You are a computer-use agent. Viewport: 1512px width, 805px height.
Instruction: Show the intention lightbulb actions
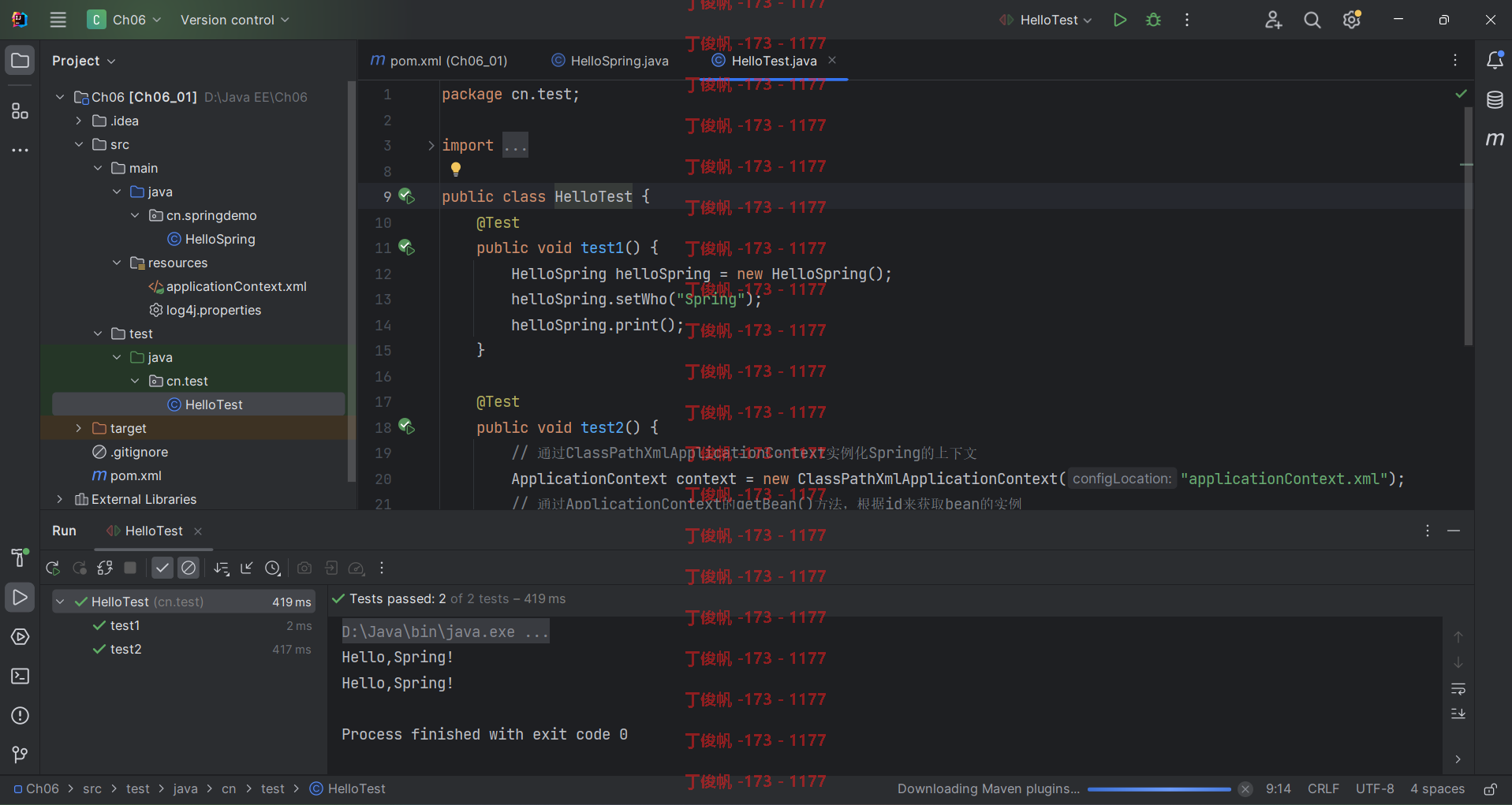click(x=455, y=169)
